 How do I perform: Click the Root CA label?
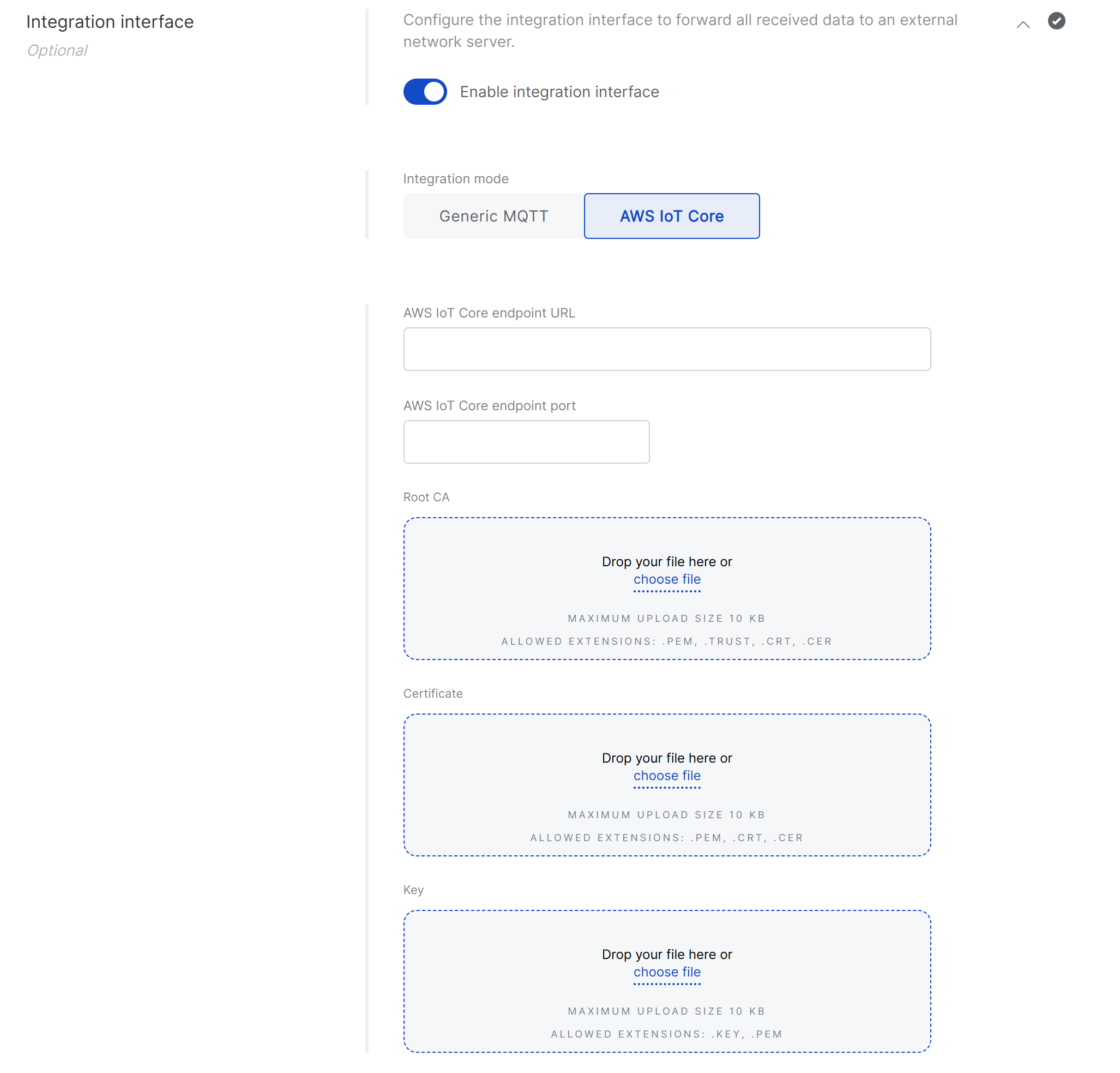tap(426, 497)
